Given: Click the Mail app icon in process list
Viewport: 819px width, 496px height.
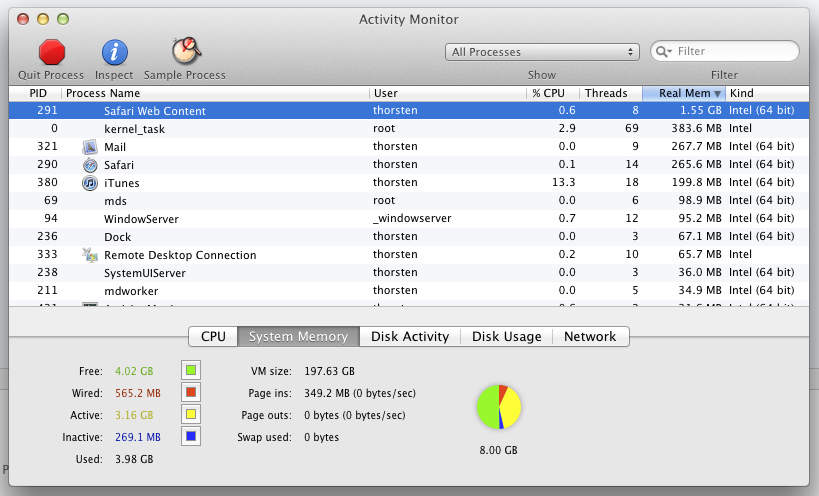Looking at the screenshot, I should [x=90, y=147].
